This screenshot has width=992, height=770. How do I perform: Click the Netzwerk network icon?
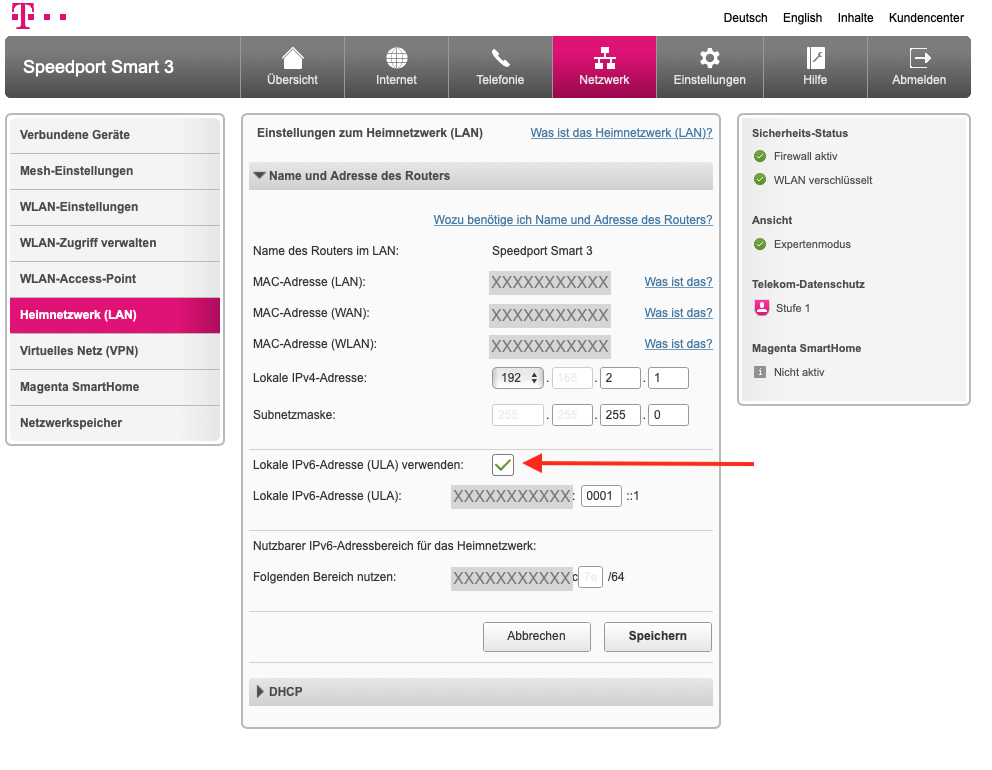[604, 58]
